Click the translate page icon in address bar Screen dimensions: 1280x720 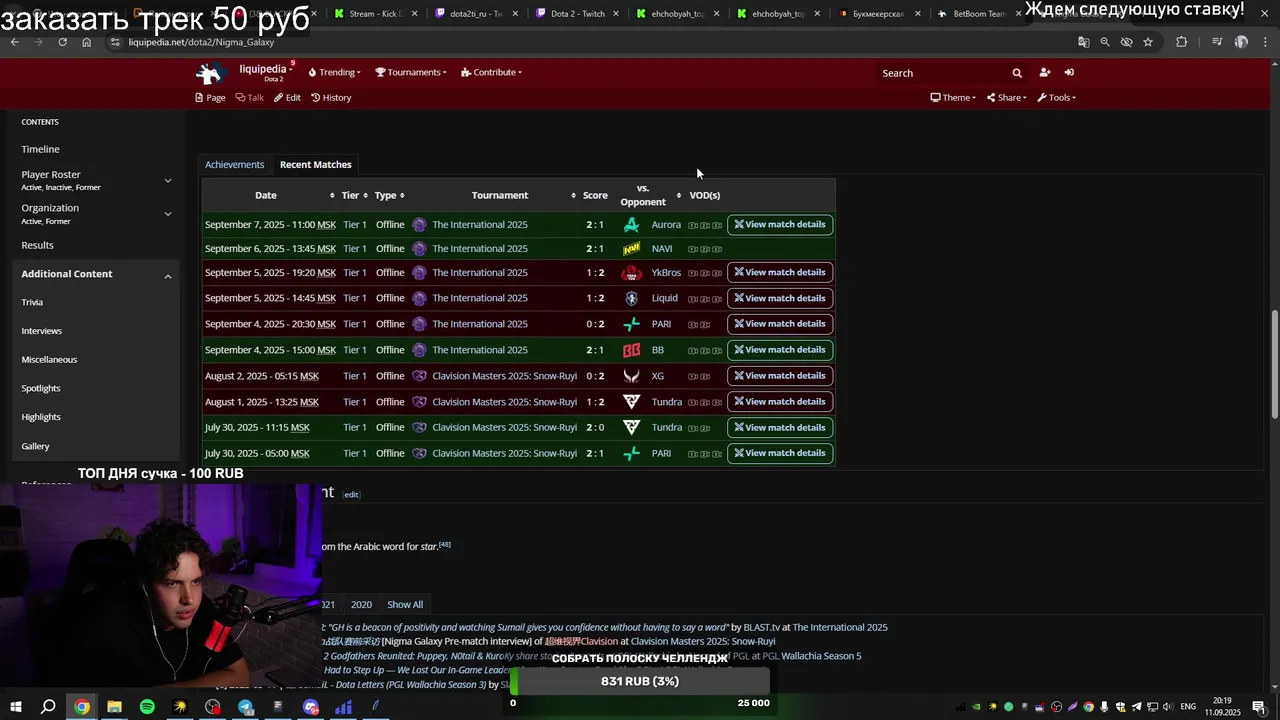point(1084,42)
